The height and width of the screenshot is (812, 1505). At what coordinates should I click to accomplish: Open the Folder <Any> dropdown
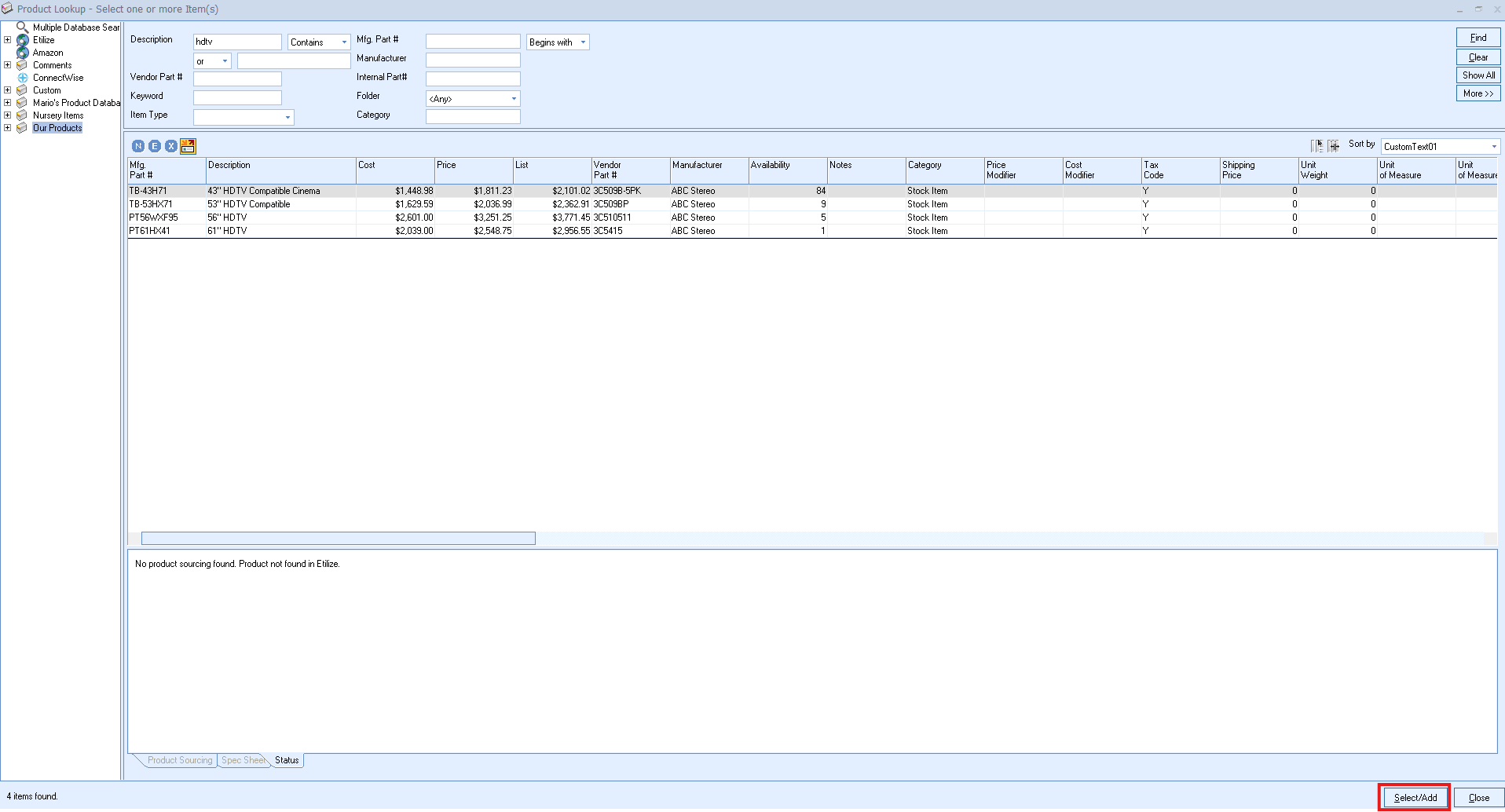coord(514,99)
